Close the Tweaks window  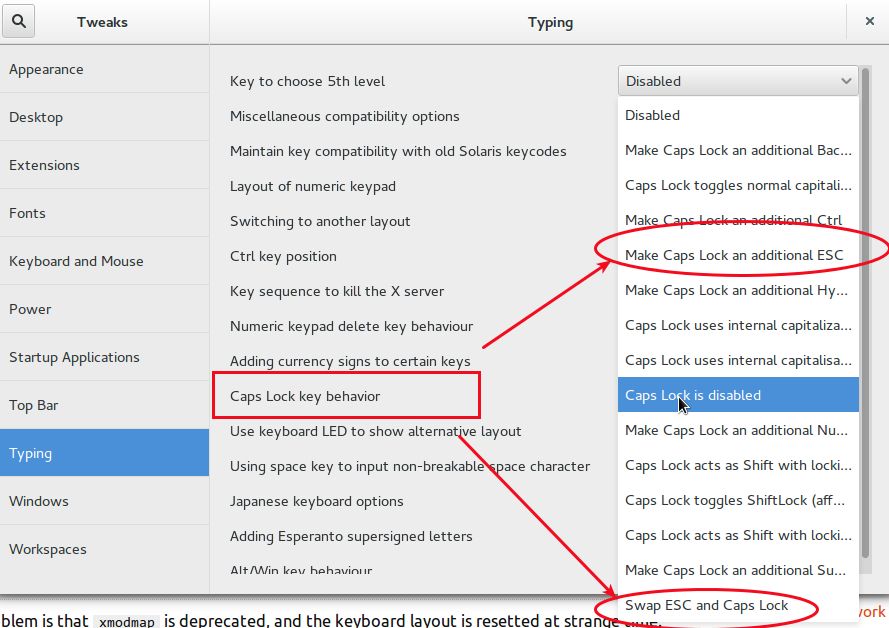[869, 22]
